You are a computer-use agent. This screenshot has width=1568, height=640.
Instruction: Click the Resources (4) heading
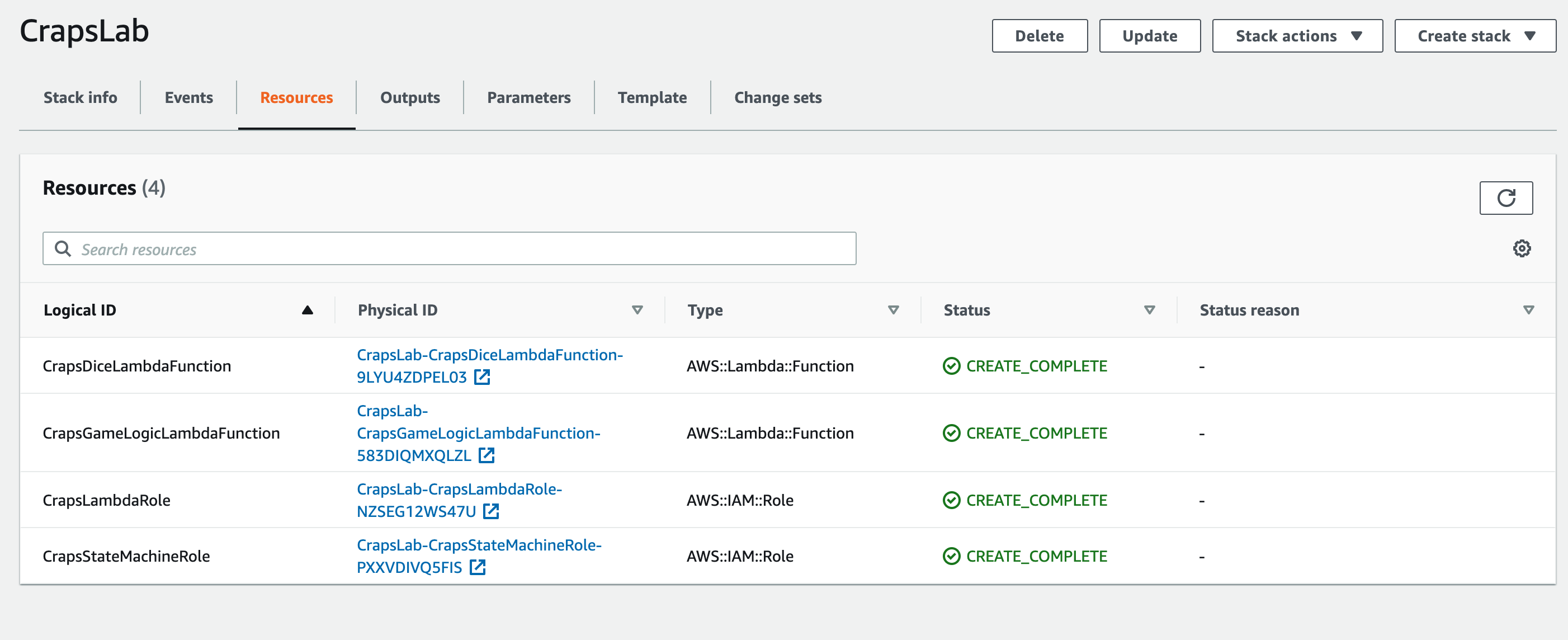[104, 187]
